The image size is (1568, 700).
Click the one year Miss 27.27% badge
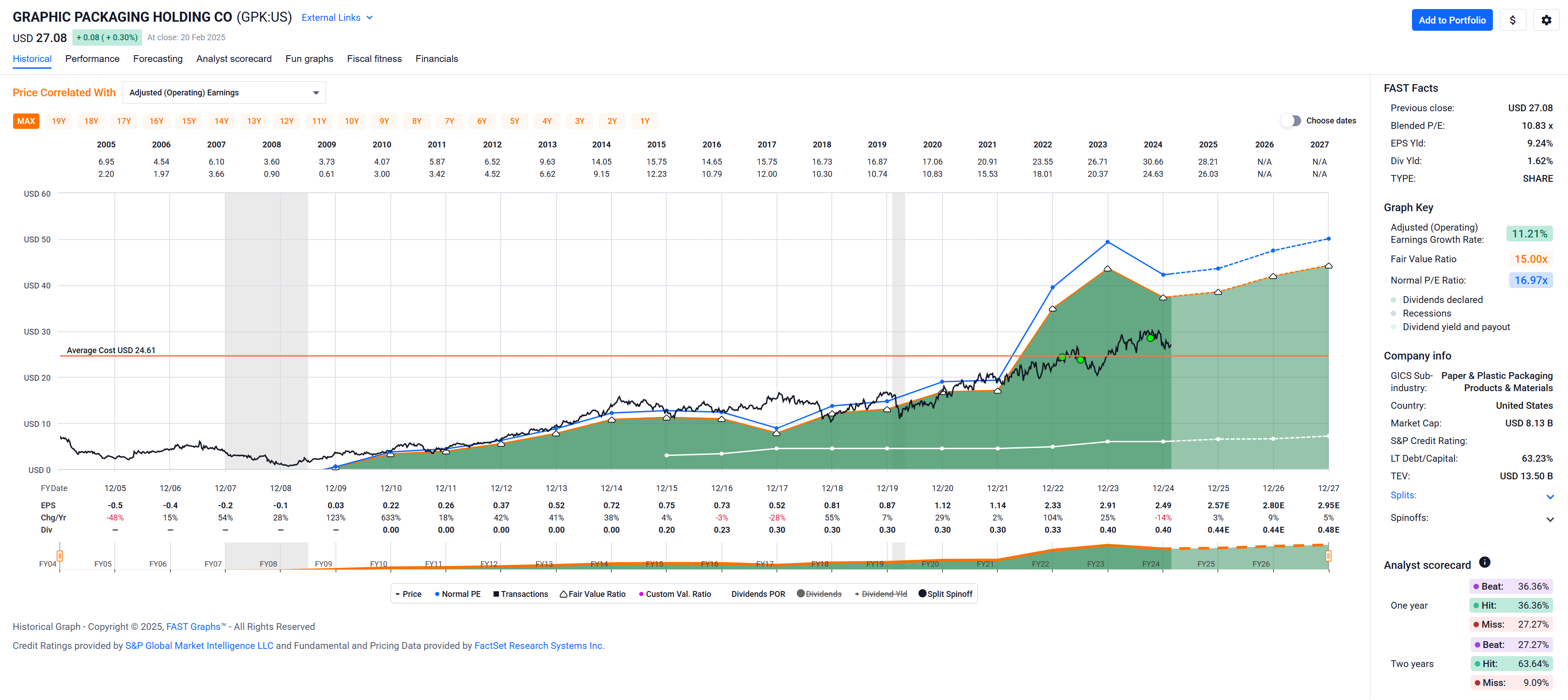point(1511,624)
